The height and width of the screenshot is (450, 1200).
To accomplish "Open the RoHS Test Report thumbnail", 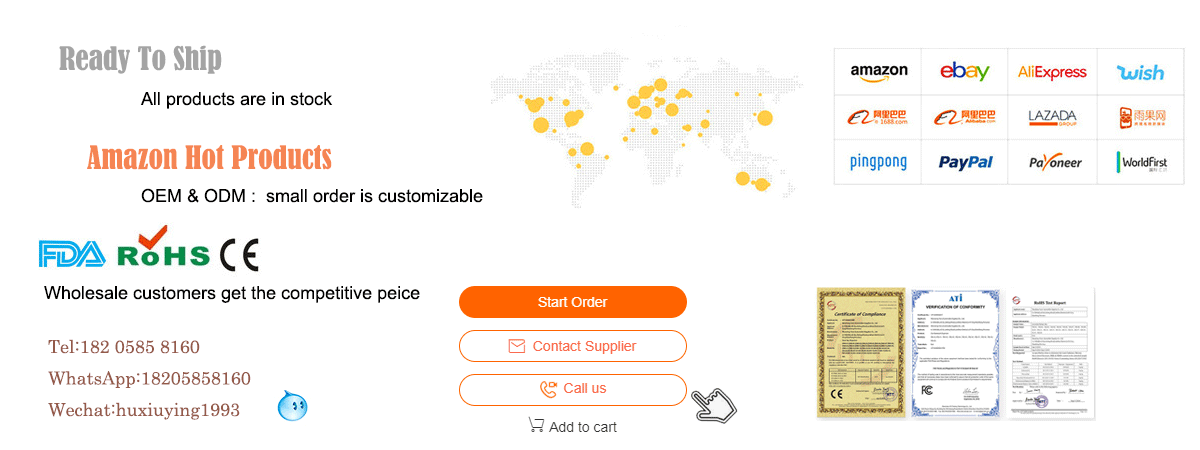I will point(1051,352).
